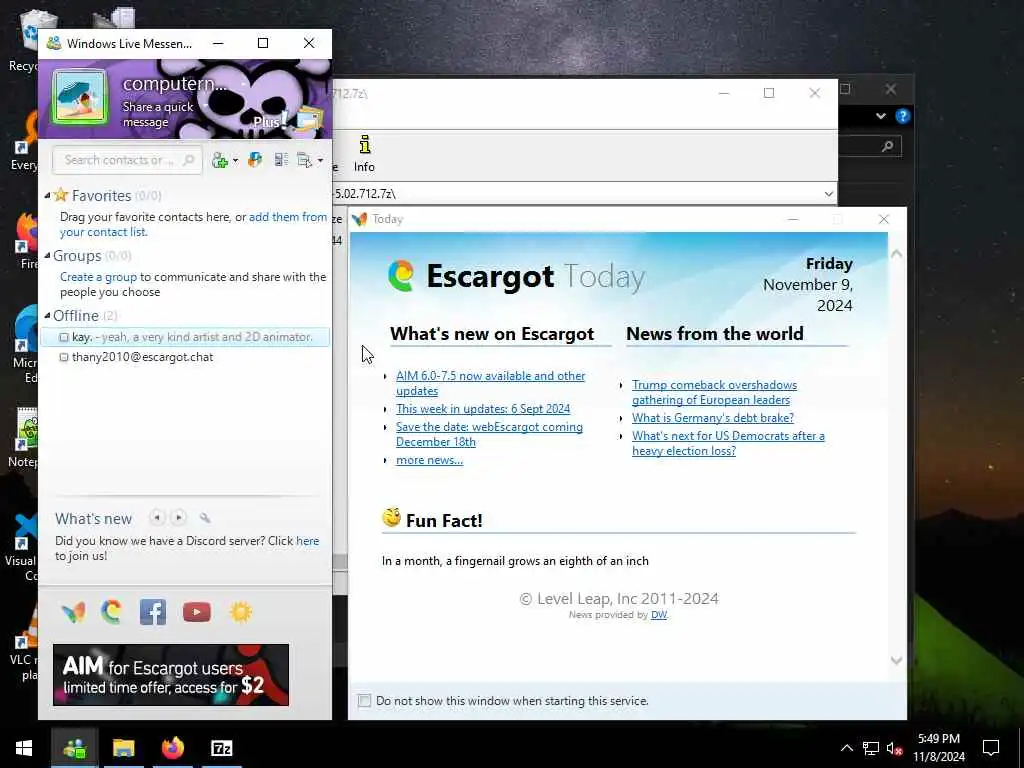Open 'Trump comeback overshadows' news link
This screenshot has width=1024, height=768.
[714, 392]
